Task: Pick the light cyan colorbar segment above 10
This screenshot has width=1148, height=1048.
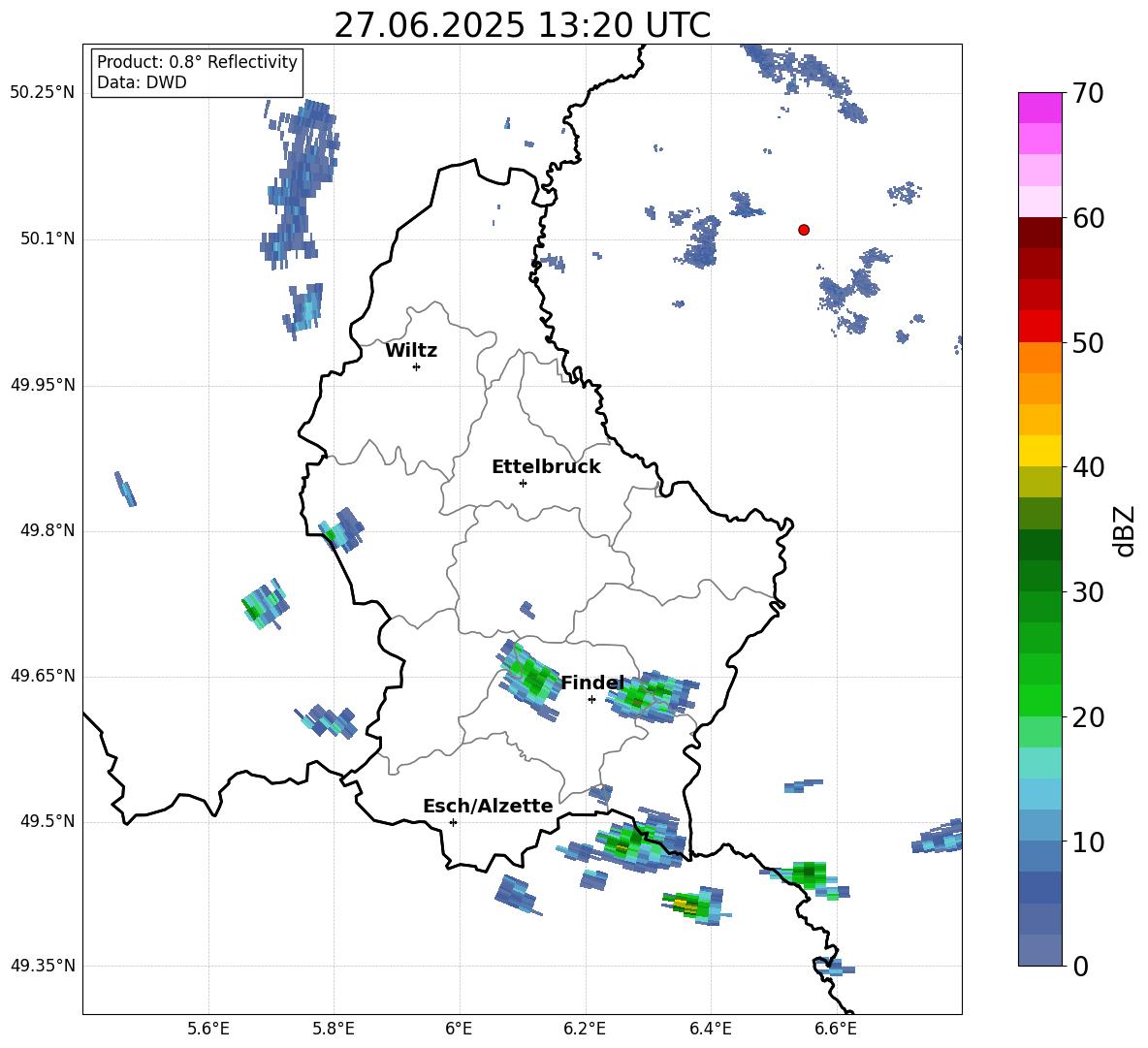Action: click(1039, 794)
